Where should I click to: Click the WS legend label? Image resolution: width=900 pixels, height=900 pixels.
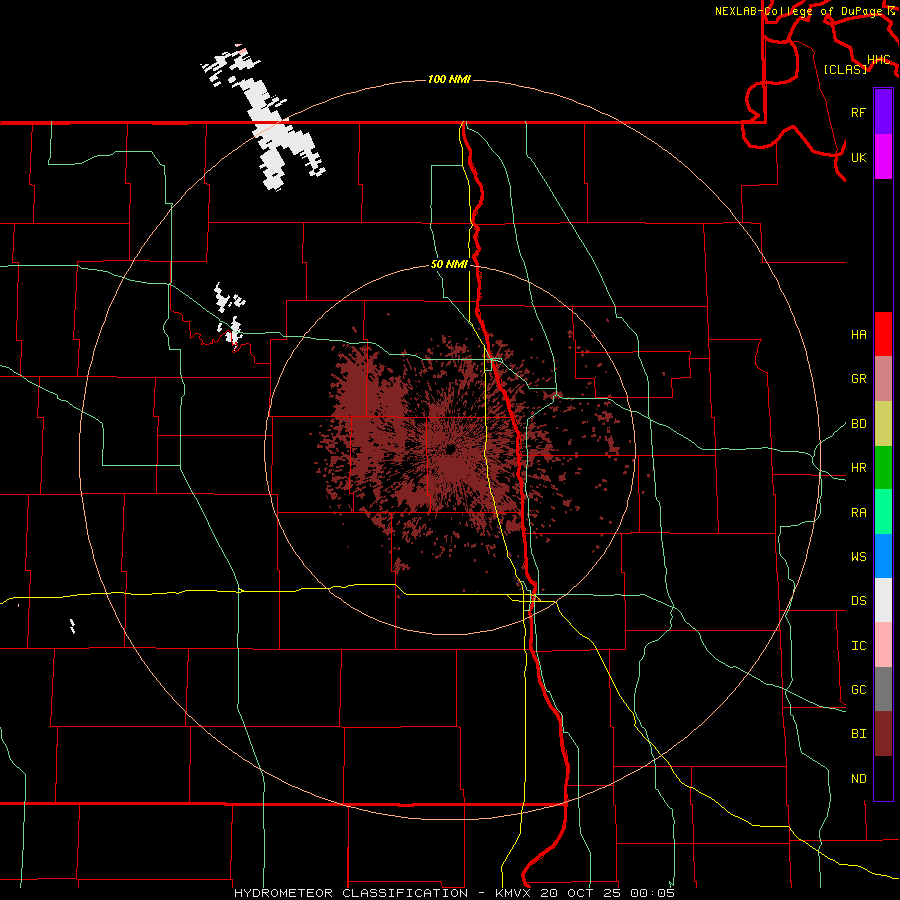coord(858,557)
